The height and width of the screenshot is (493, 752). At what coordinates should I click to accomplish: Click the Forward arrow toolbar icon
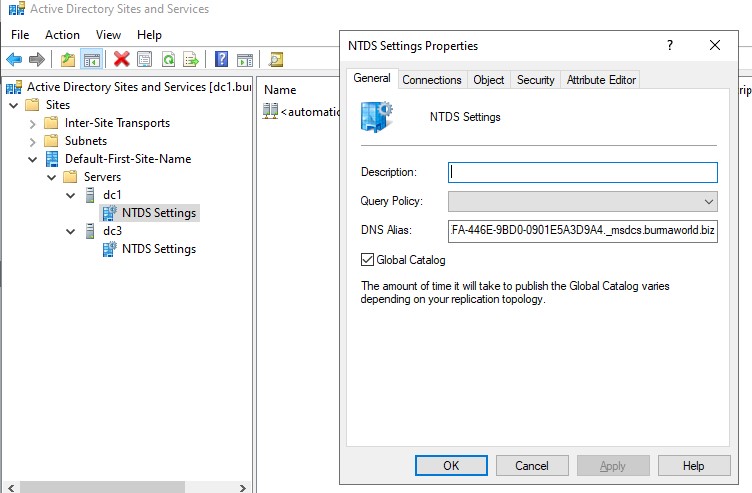(x=37, y=59)
